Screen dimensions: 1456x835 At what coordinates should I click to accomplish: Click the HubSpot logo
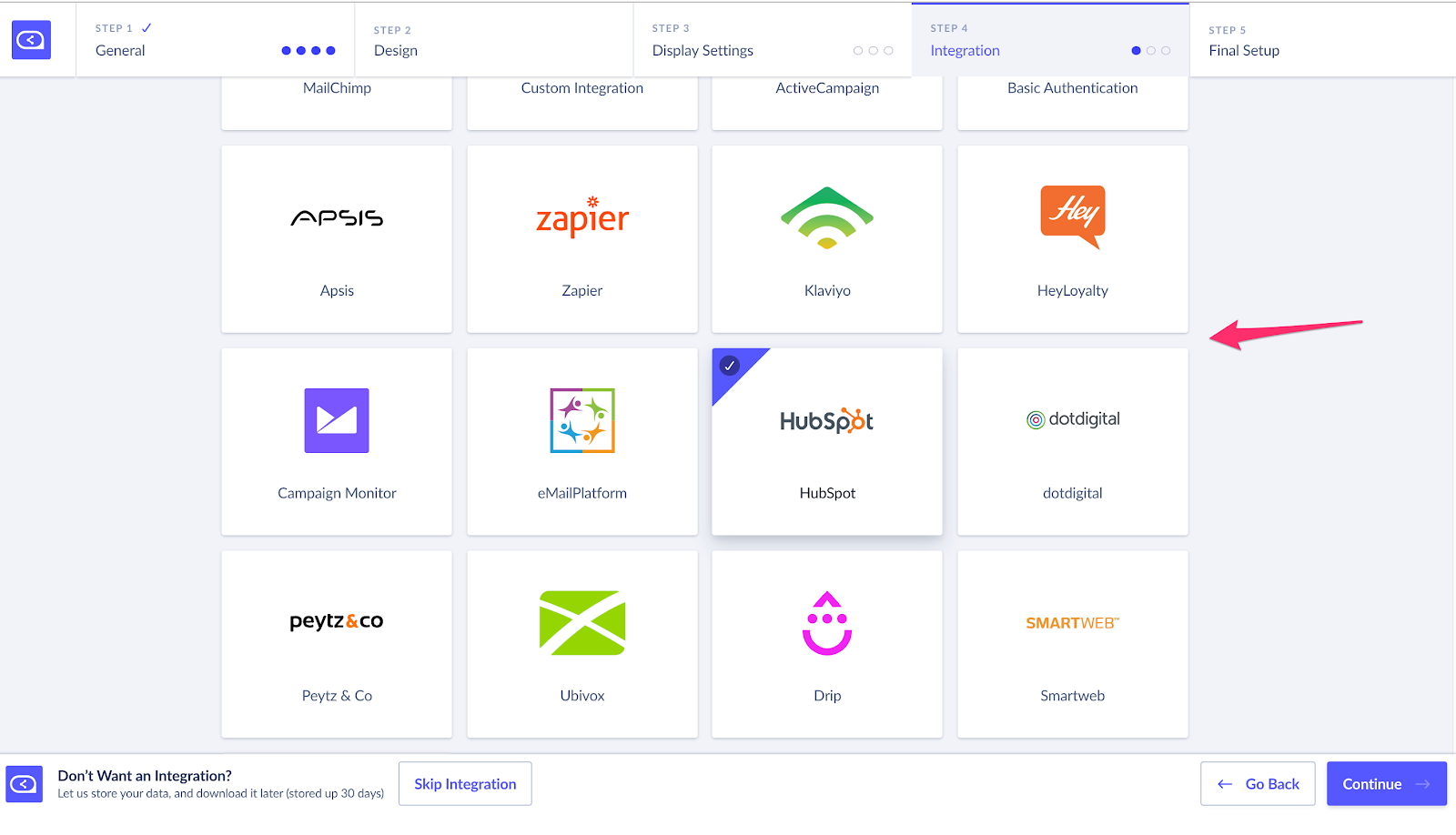(x=827, y=420)
